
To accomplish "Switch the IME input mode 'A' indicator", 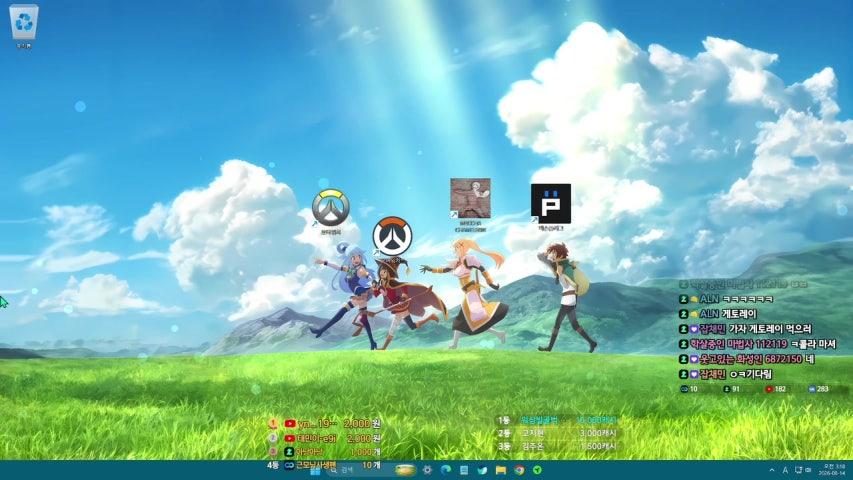I will (x=785, y=470).
